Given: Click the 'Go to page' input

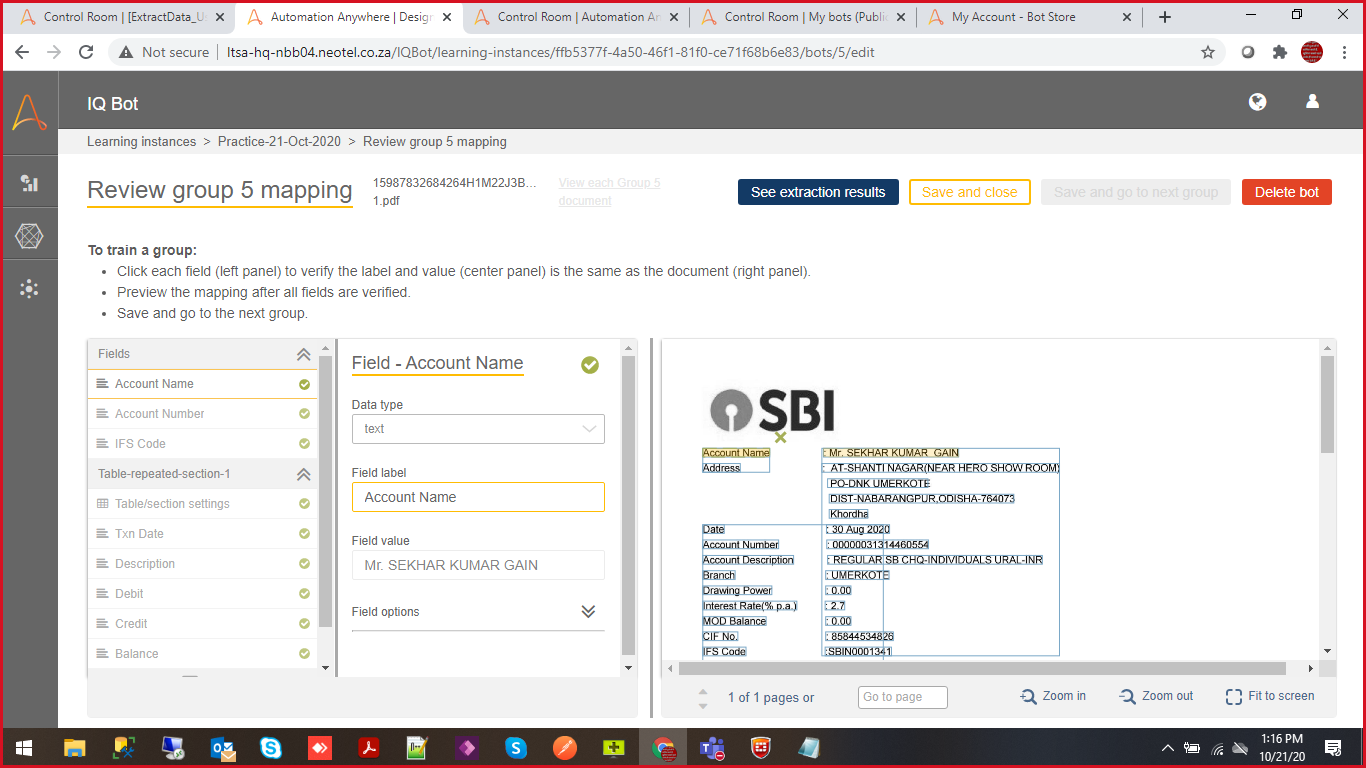Looking at the screenshot, I should point(902,697).
